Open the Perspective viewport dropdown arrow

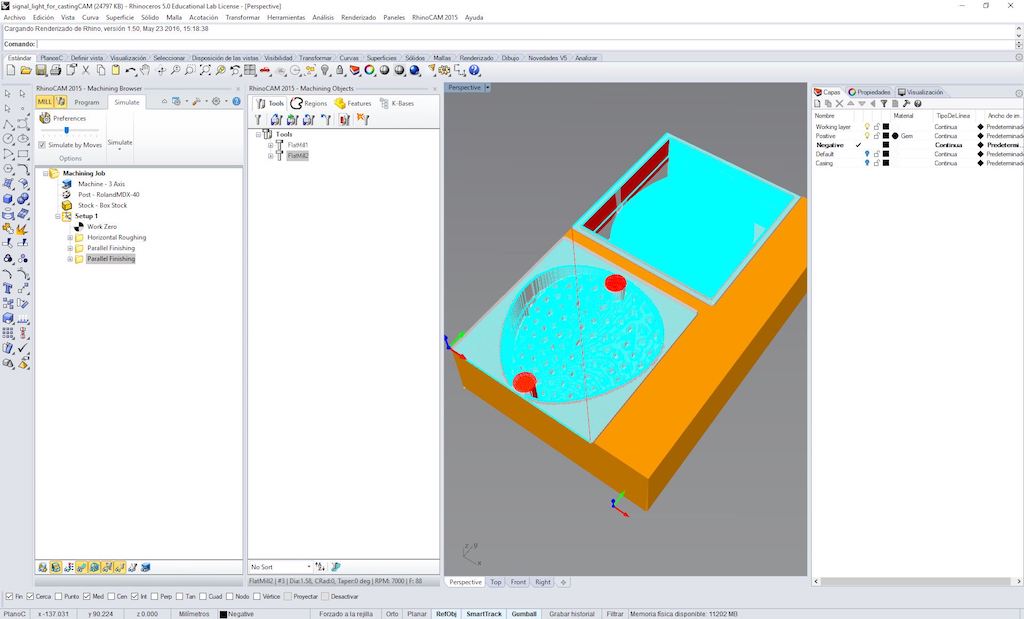click(x=487, y=87)
